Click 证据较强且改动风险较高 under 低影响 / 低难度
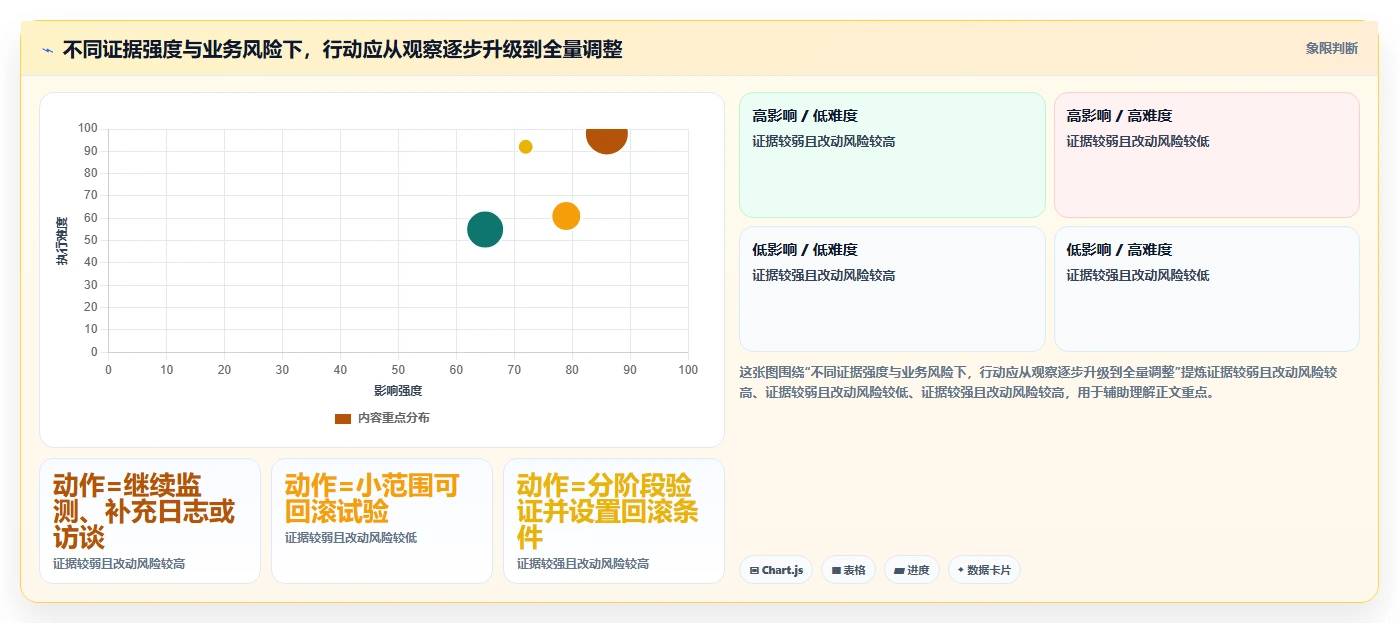1399x623 pixels. pyautogui.click(x=824, y=275)
